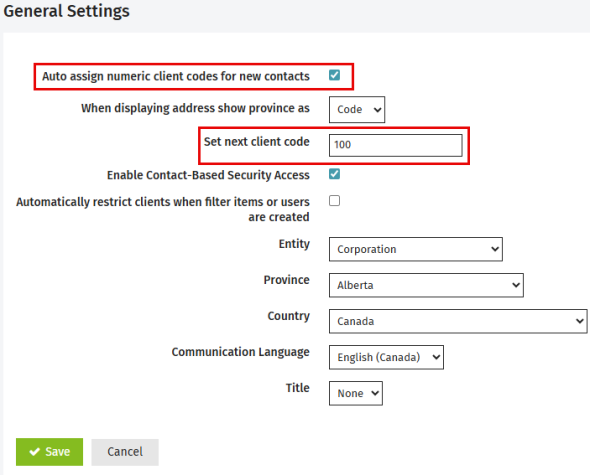
Task: Click the Enable Contact-Based Security Access label
Action: pos(208,175)
